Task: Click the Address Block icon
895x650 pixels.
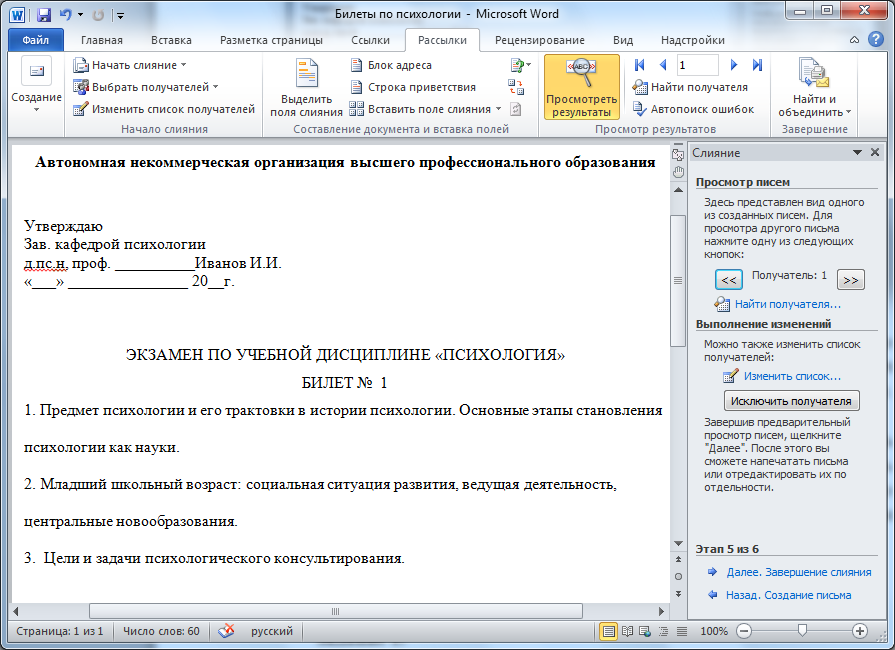Action: (x=358, y=65)
